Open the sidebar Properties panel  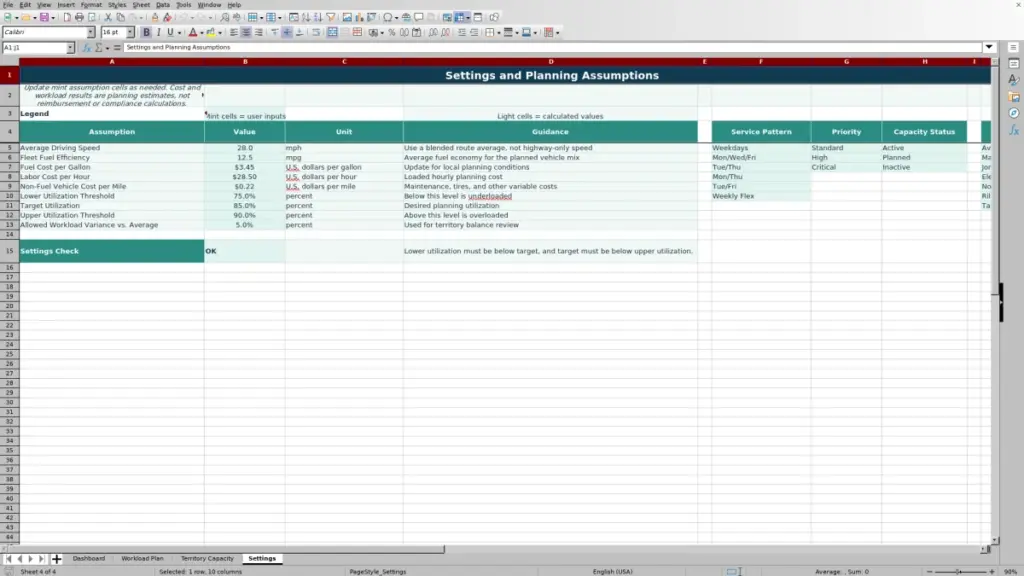[x=1014, y=63]
